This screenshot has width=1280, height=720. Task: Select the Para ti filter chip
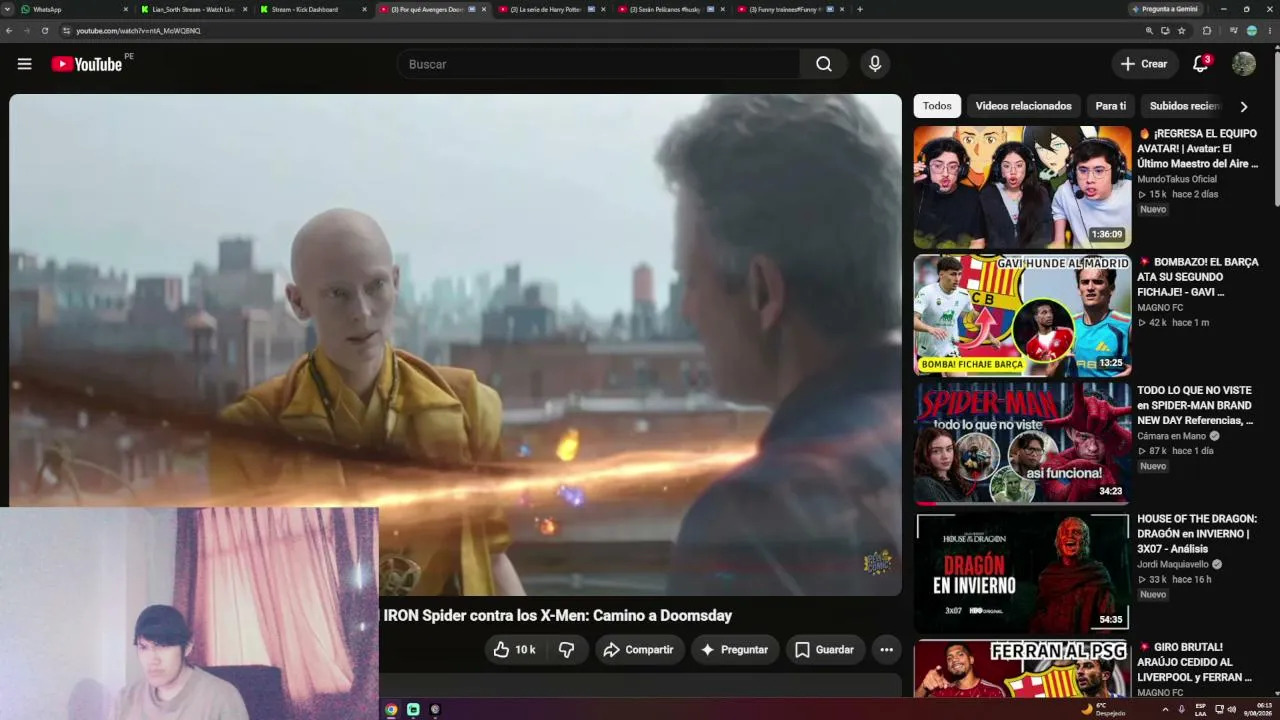[x=1110, y=106]
